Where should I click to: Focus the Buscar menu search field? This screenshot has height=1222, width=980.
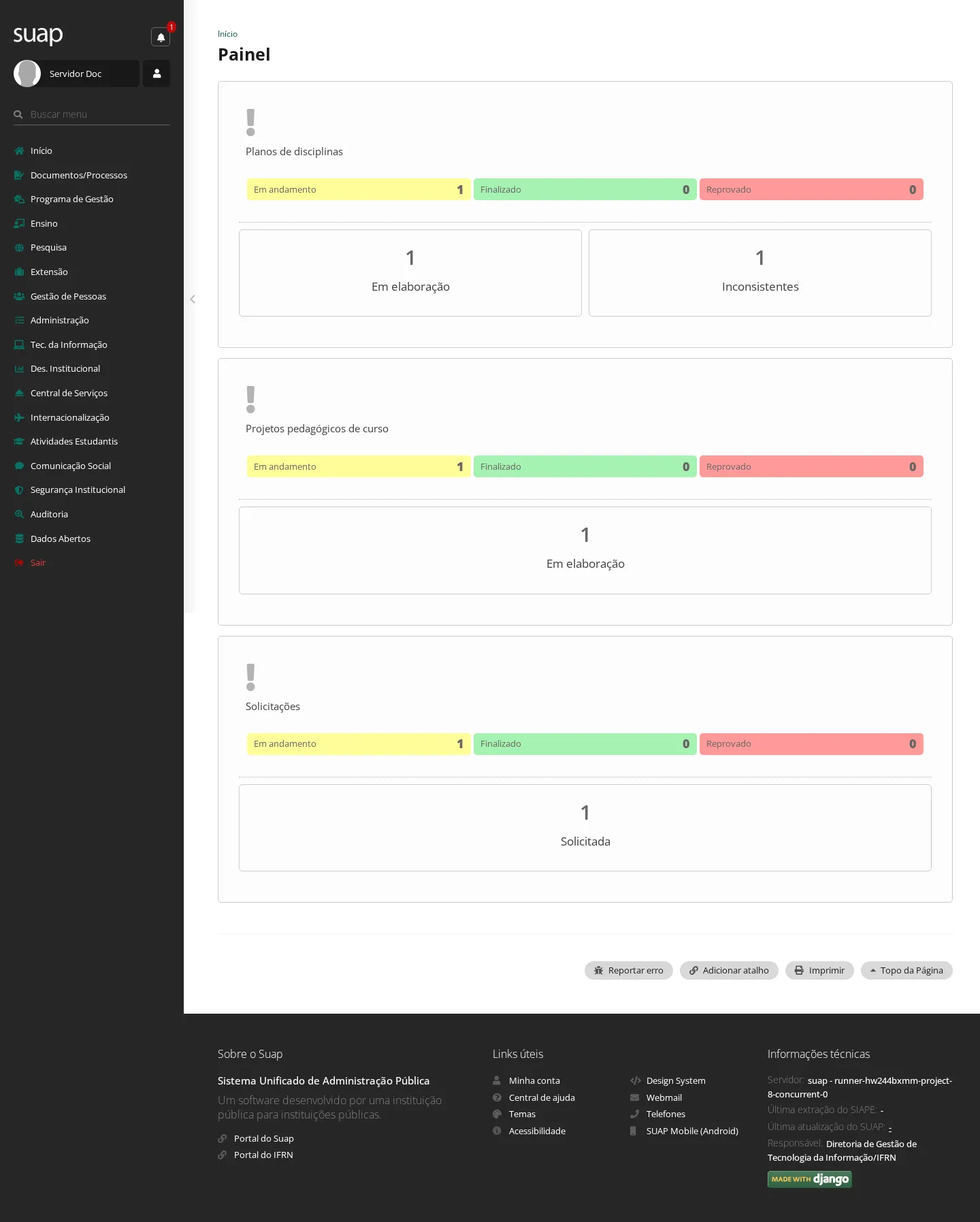92,114
